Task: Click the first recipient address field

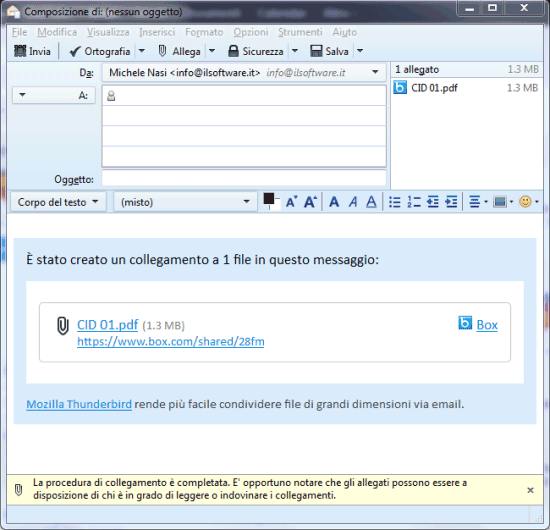Action: coord(244,96)
